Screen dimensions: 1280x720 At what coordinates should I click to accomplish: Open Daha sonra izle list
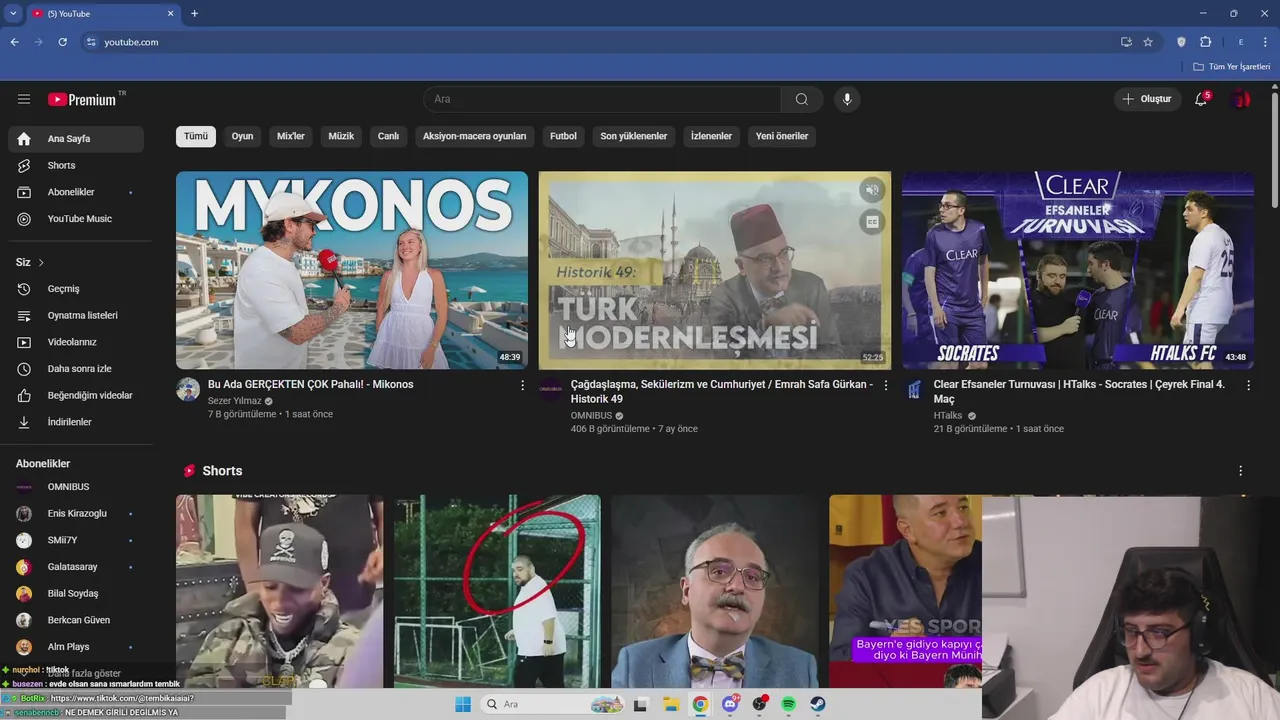[x=76, y=369]
